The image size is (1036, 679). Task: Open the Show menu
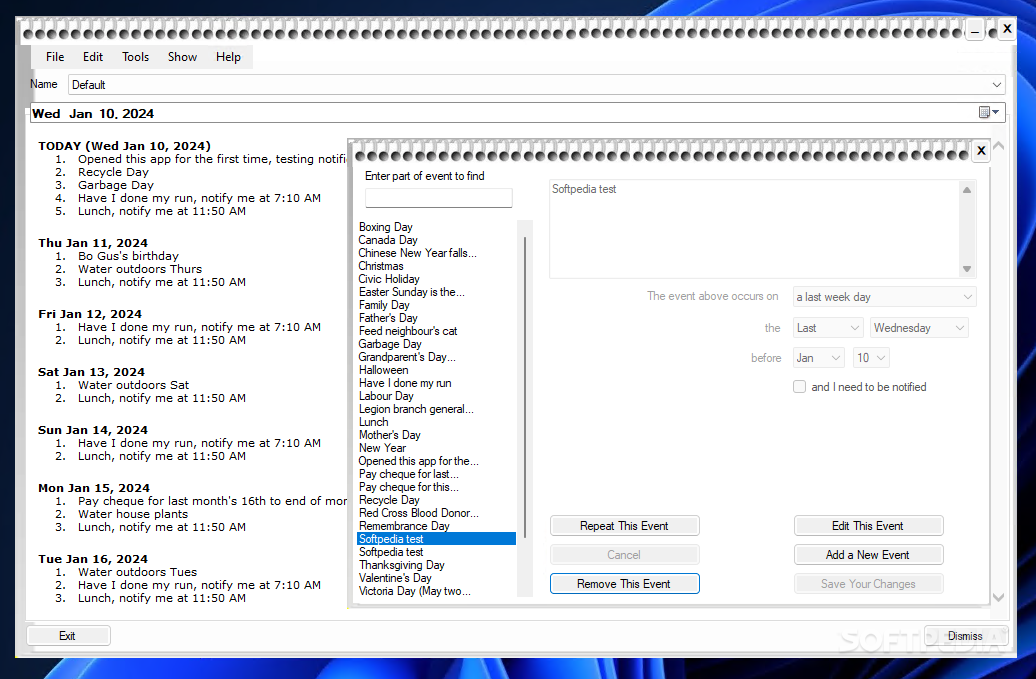(x=182, y=57)
